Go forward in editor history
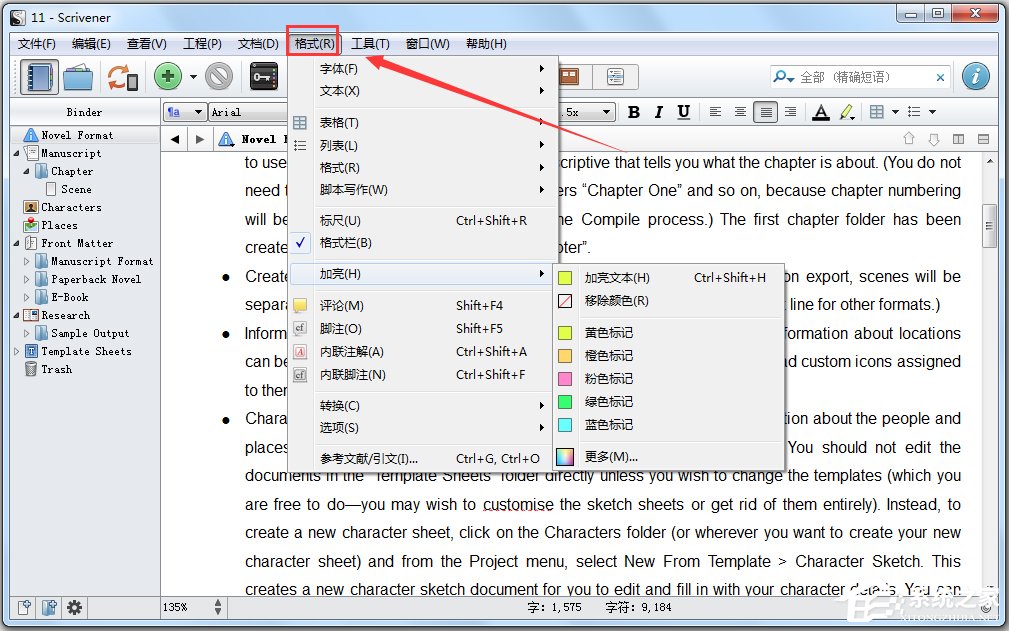Image resolution: width=1009 pixels, height=631 pixels. [200, 139]
